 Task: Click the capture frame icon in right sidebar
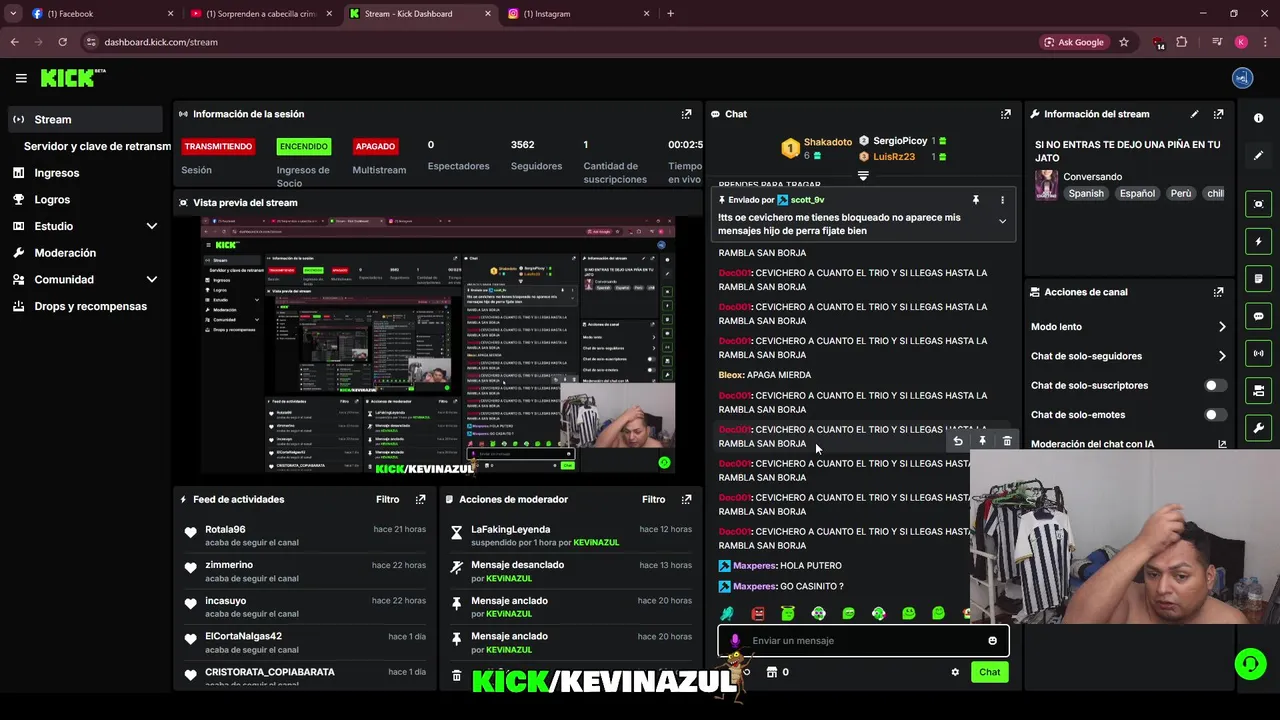(1258, 204)
